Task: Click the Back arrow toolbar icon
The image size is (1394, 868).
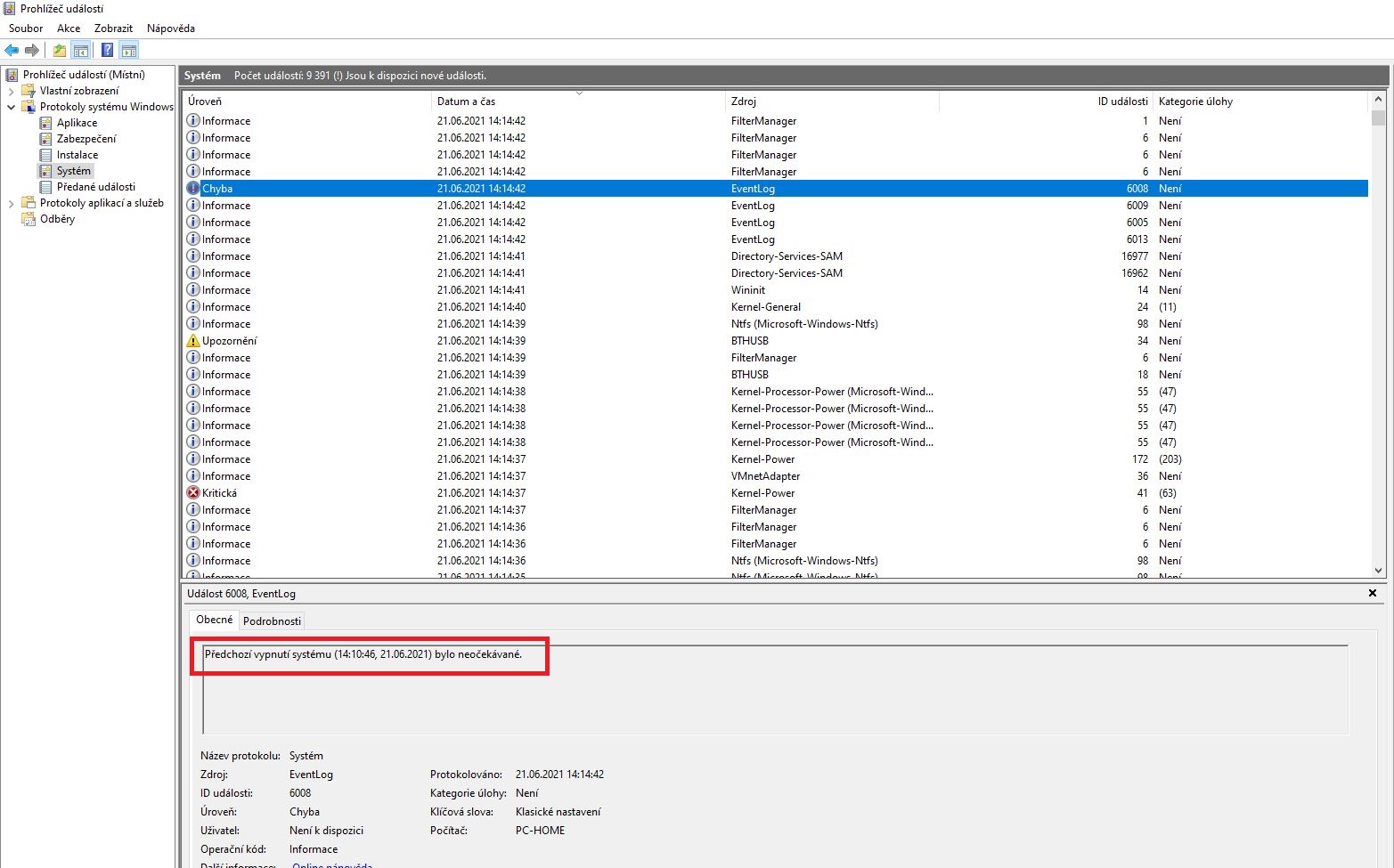Action: pyautogui.click(x=12, y=51)
